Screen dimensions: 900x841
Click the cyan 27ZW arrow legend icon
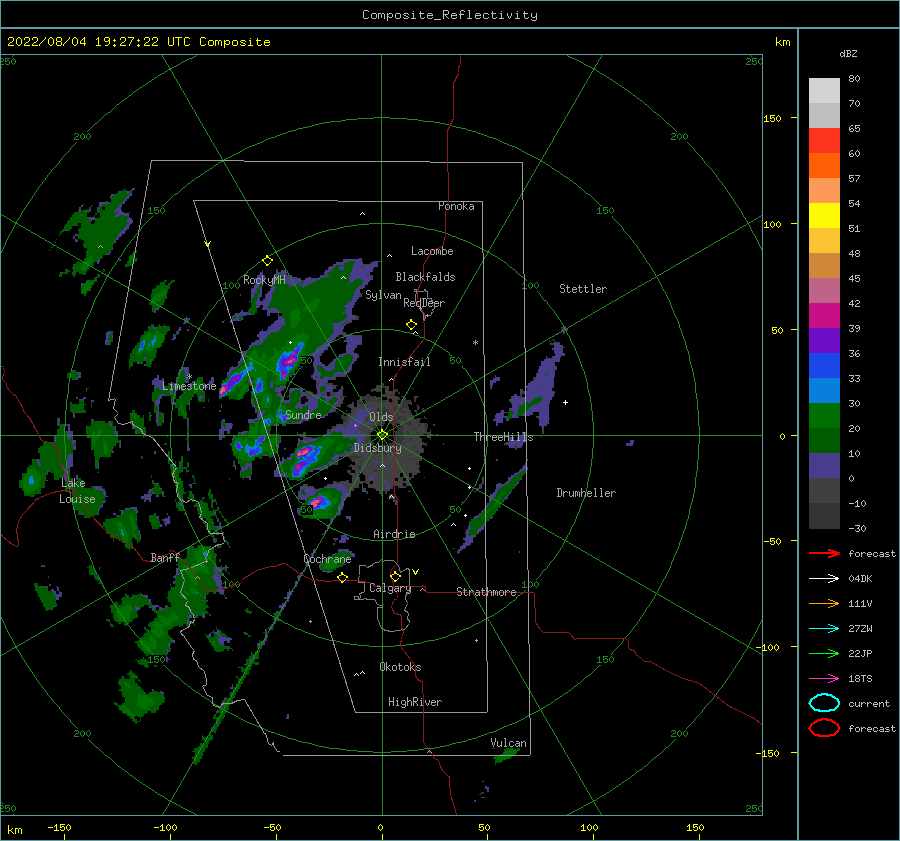pyautogui.click(x=824, y=628)
